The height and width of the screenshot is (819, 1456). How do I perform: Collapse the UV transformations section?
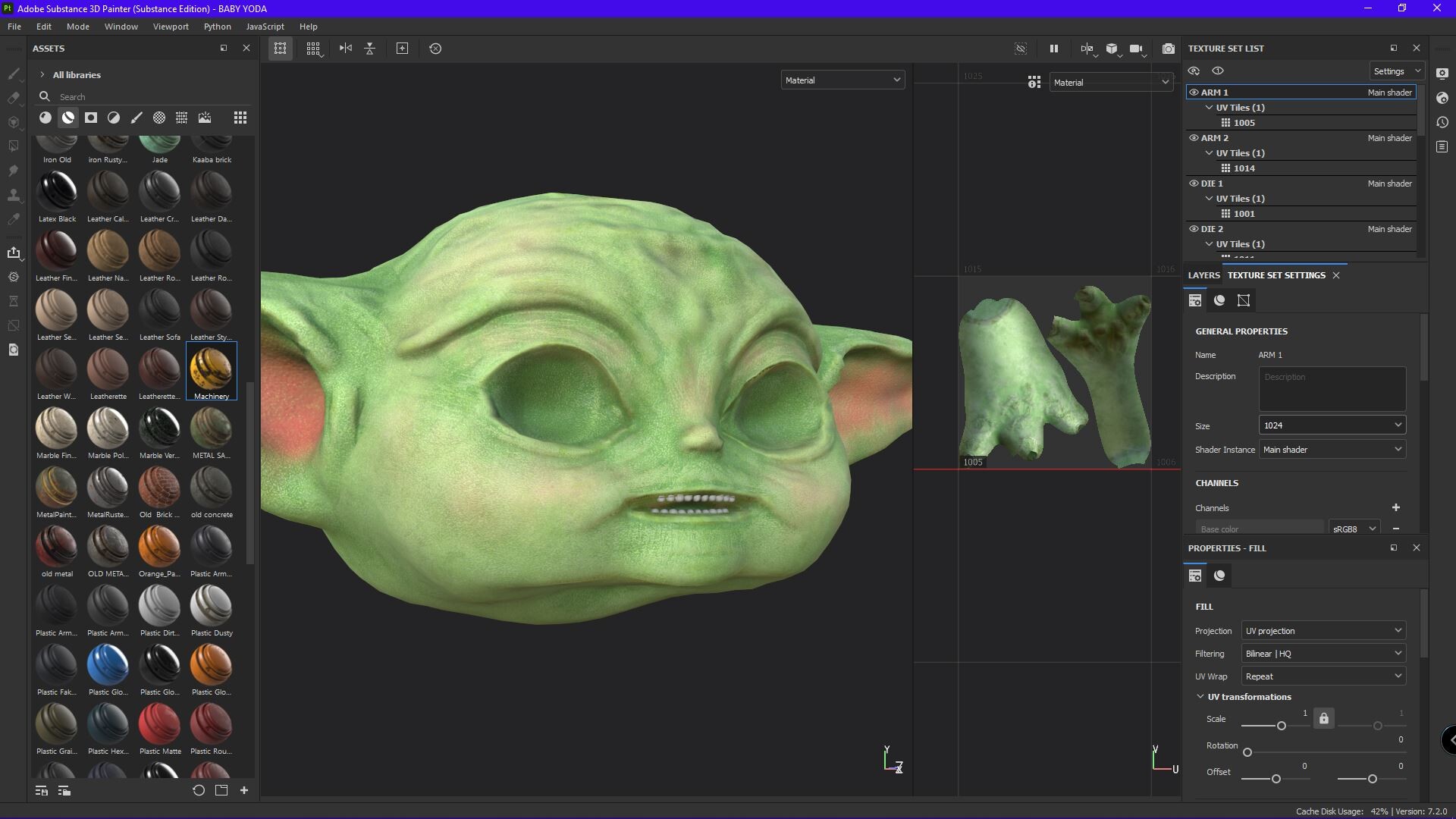pos(1200,697)
